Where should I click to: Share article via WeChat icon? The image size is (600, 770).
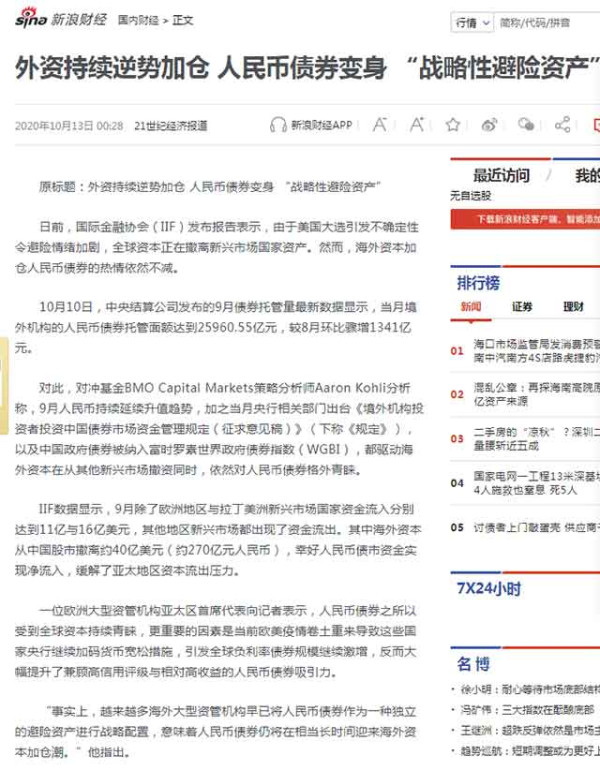526,125
